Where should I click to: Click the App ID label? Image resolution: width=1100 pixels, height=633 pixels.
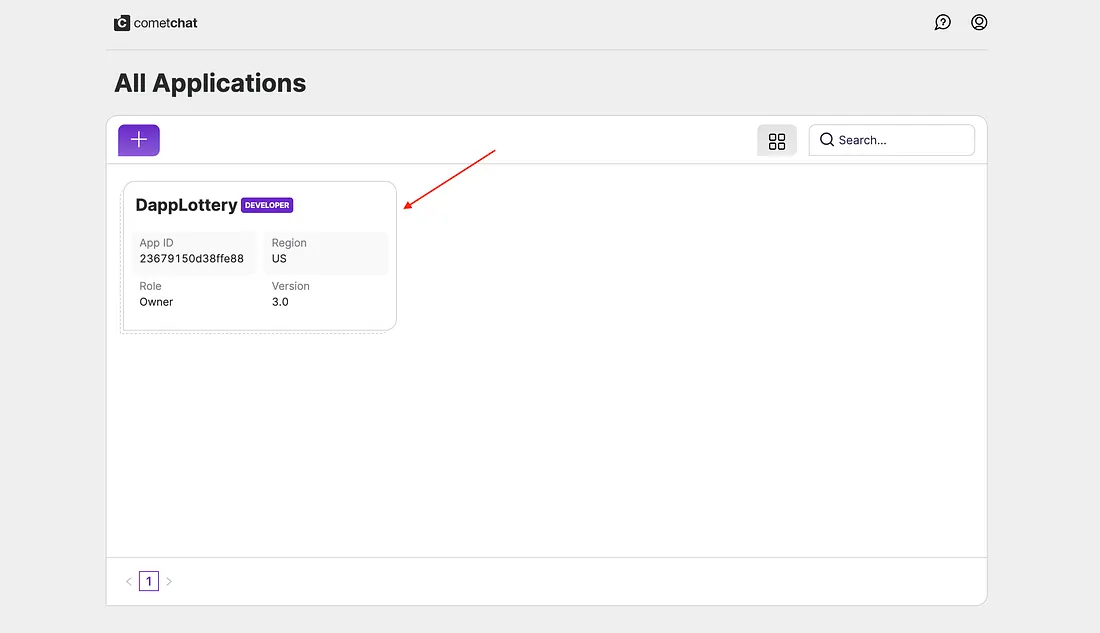(156, 243)
